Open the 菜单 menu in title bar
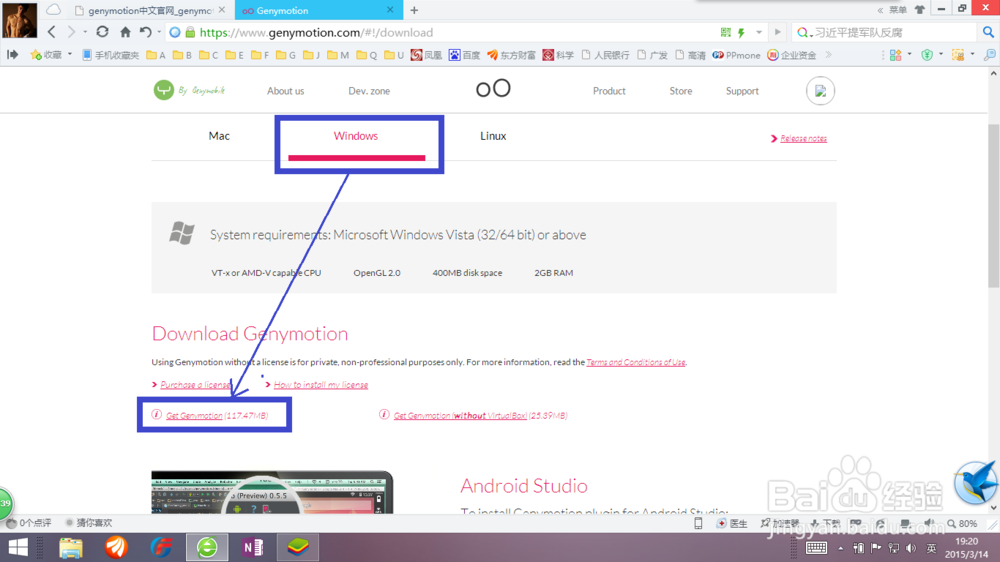 pyautogui.click(x=898, y=10)
